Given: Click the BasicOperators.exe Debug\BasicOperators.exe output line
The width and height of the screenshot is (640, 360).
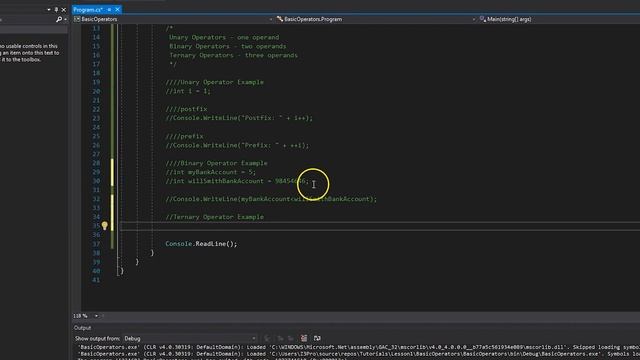Looking at the screenshot, I should (358, 354).
